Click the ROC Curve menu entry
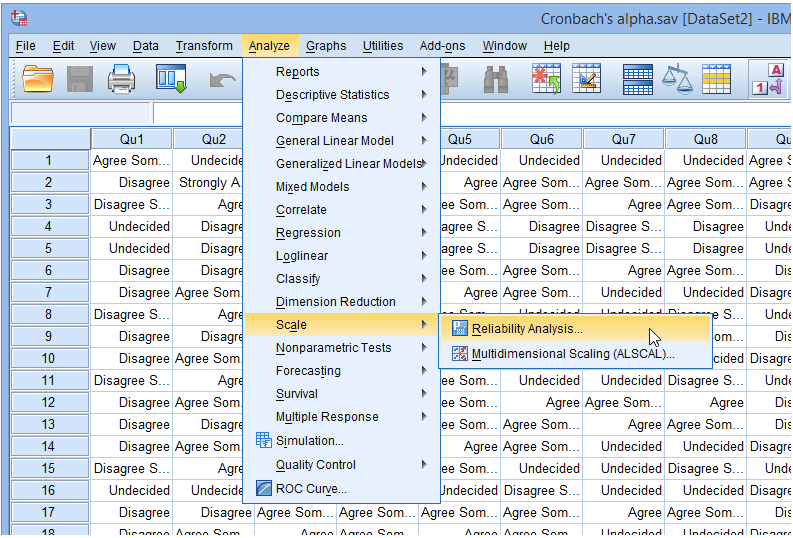Image resolution: width=793 pixels, height=538 pixels. pos(311,489)
